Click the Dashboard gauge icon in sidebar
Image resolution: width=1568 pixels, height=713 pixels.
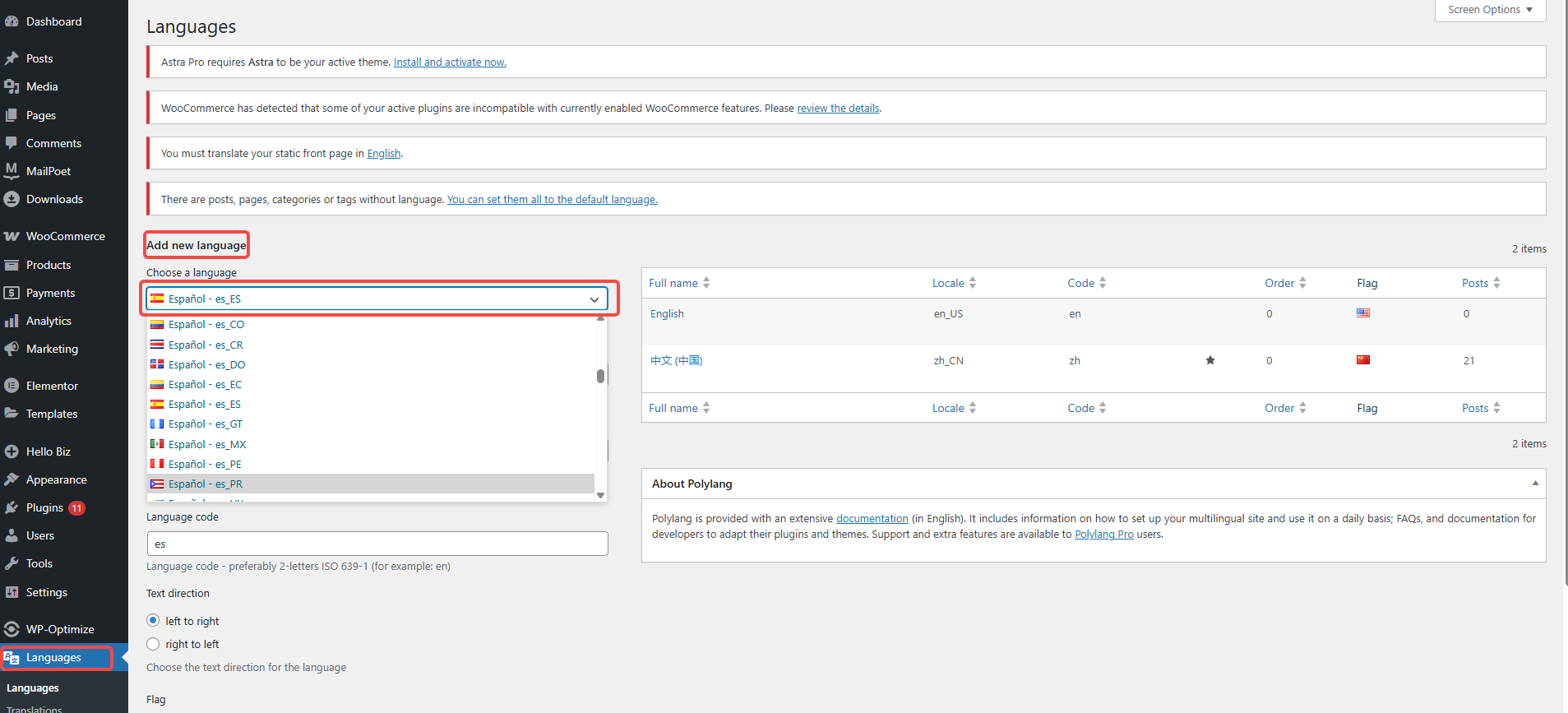pyautogui.click(x=12, y=21)
